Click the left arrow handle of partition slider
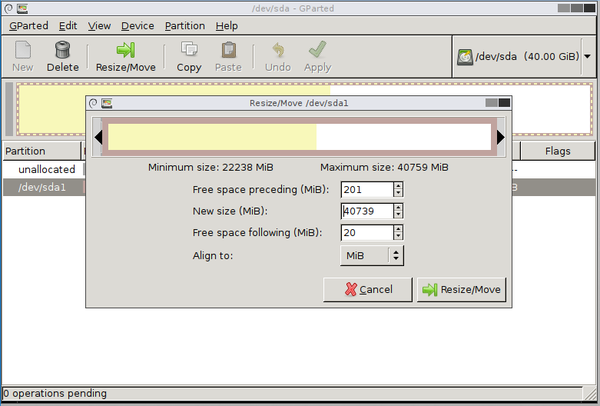600x406 pixels. [98, 137]
